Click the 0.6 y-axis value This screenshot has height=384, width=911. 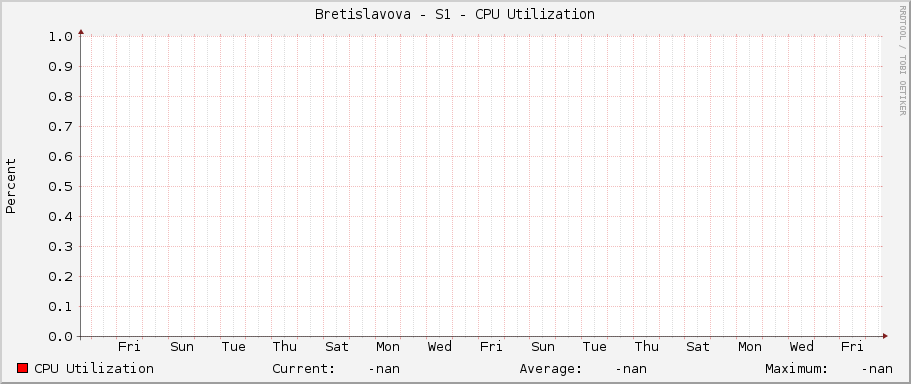(x=60, y=157)
